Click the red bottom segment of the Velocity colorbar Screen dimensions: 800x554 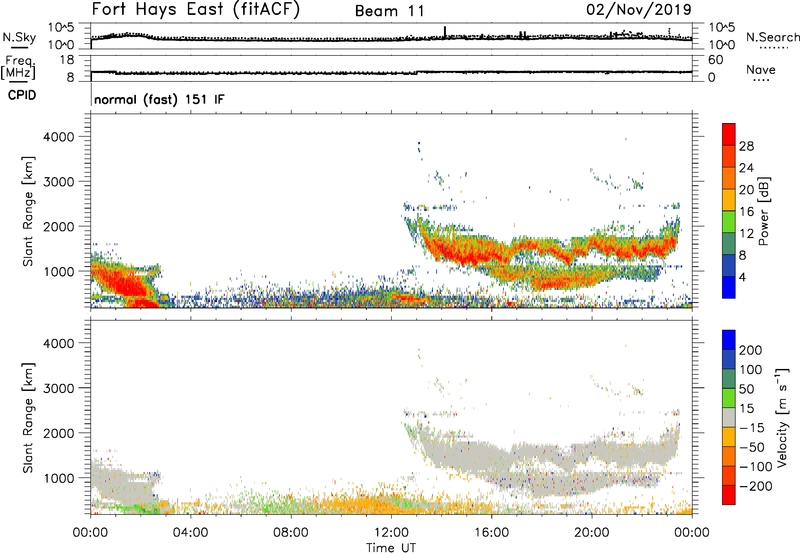[729, 495]
